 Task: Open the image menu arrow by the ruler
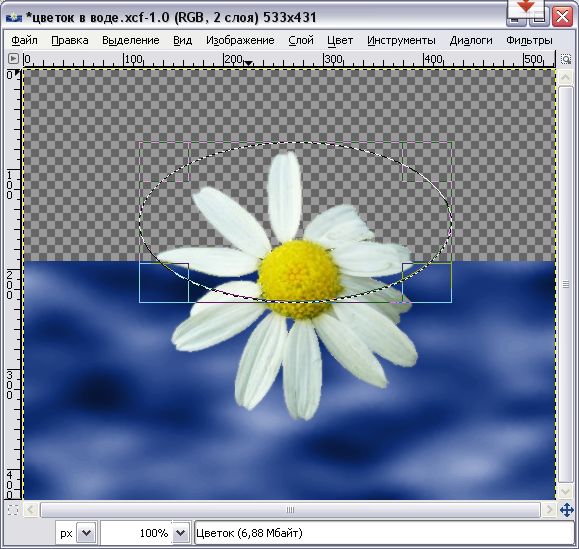13,59
